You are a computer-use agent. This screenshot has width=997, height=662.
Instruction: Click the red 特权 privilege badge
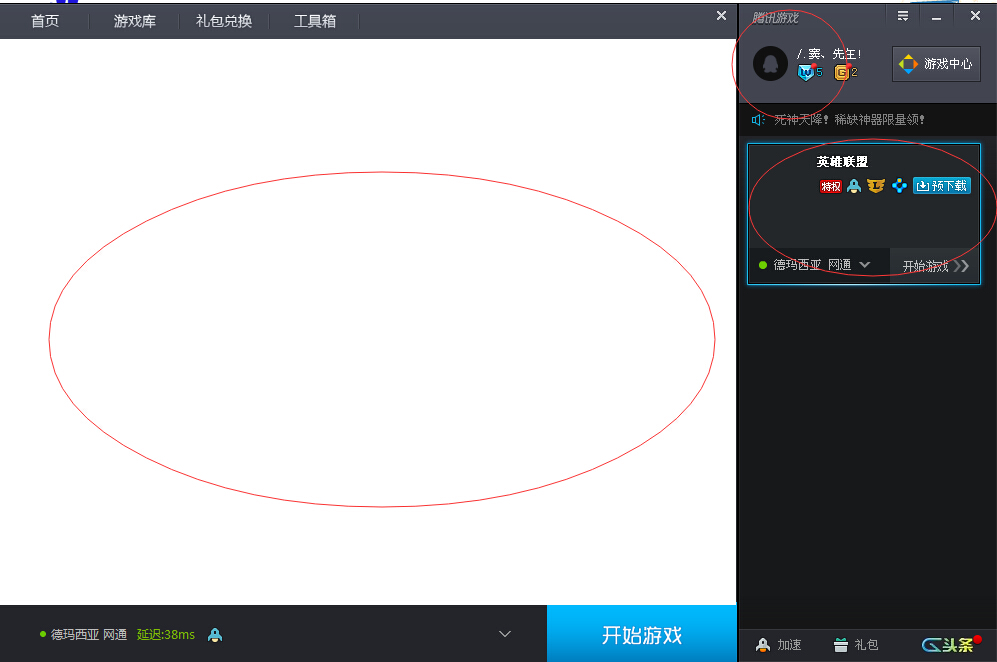click(830, 186)
